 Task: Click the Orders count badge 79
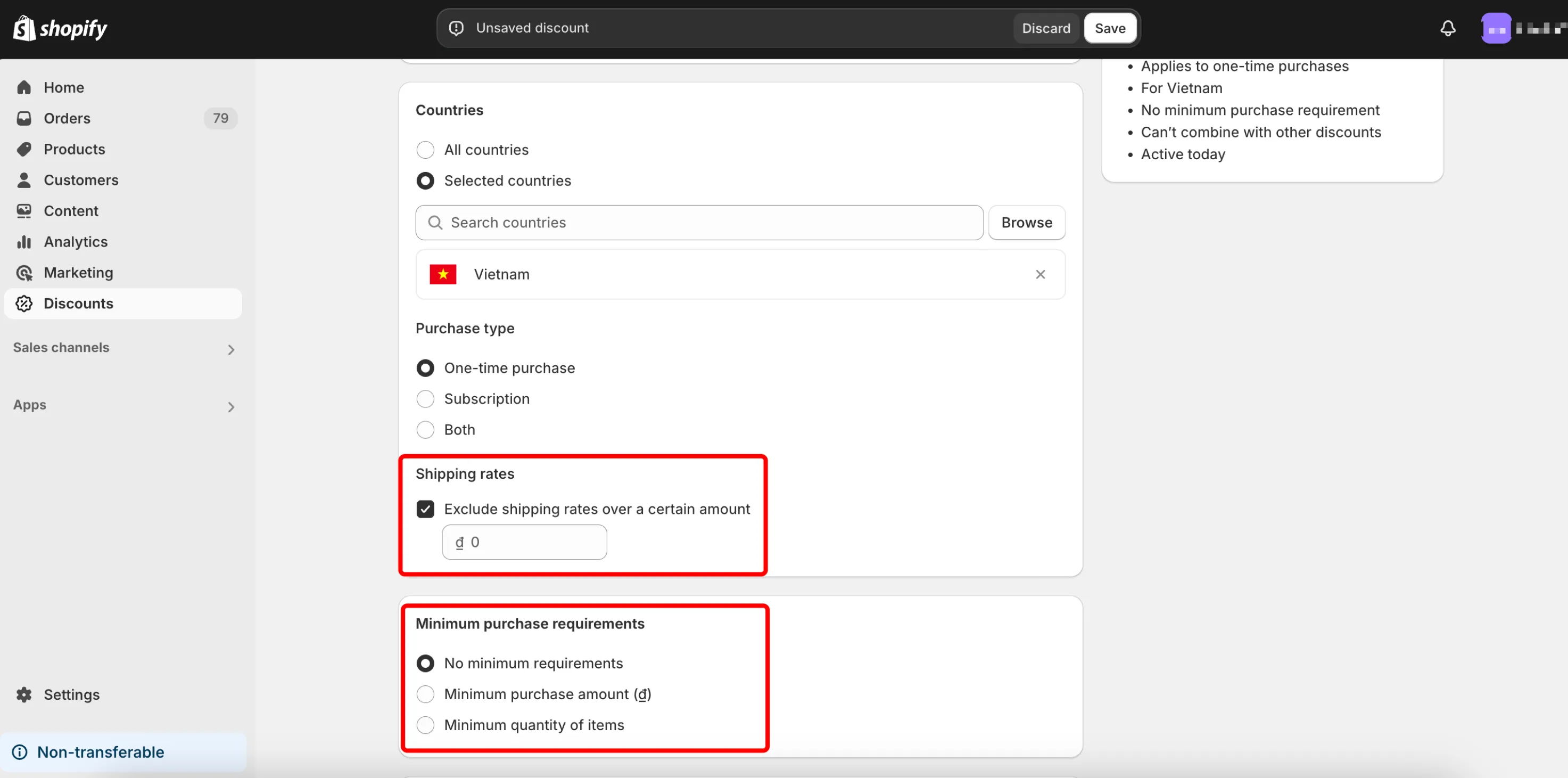220,118
